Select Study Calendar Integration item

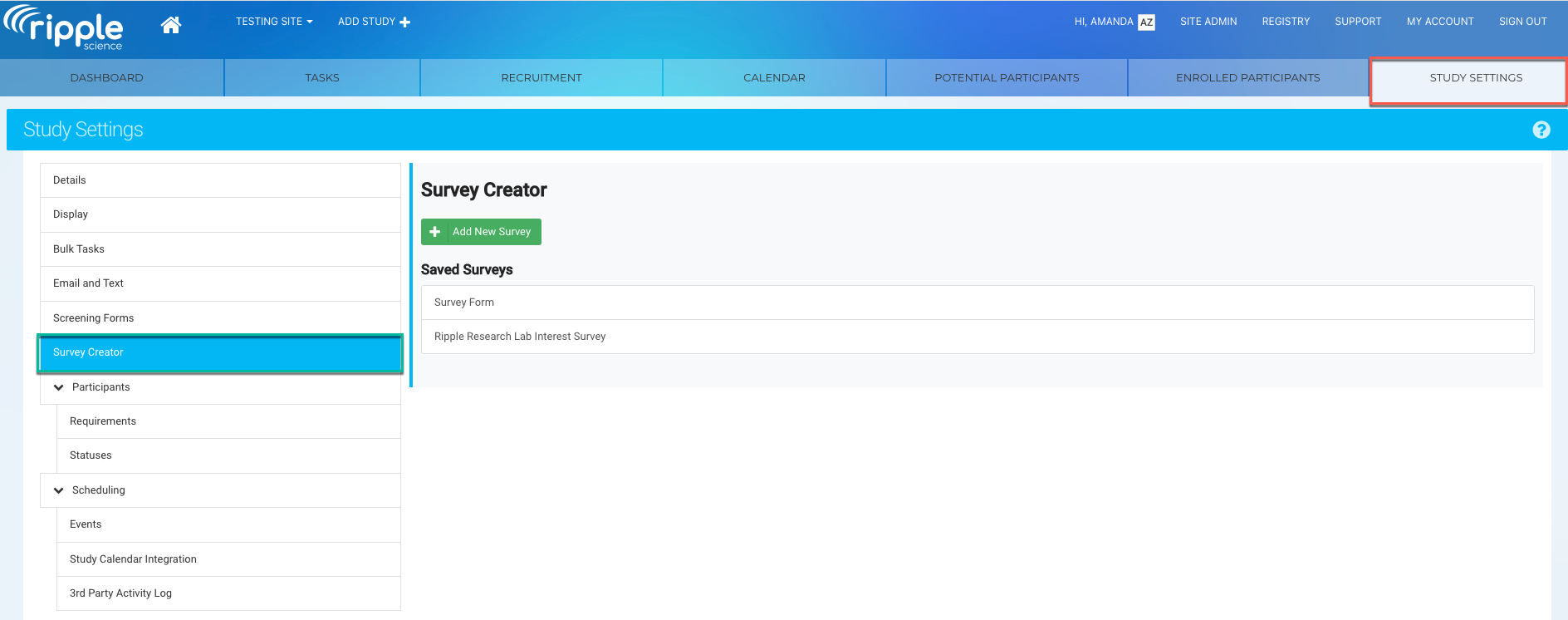(x=133, y=559)
